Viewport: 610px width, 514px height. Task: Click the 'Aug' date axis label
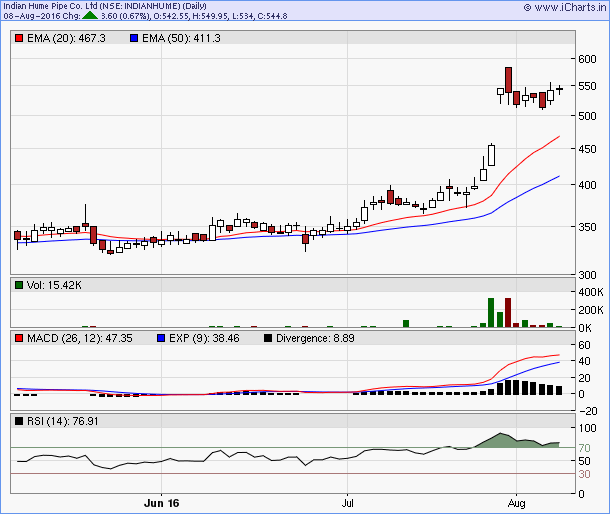coord(517,503)
